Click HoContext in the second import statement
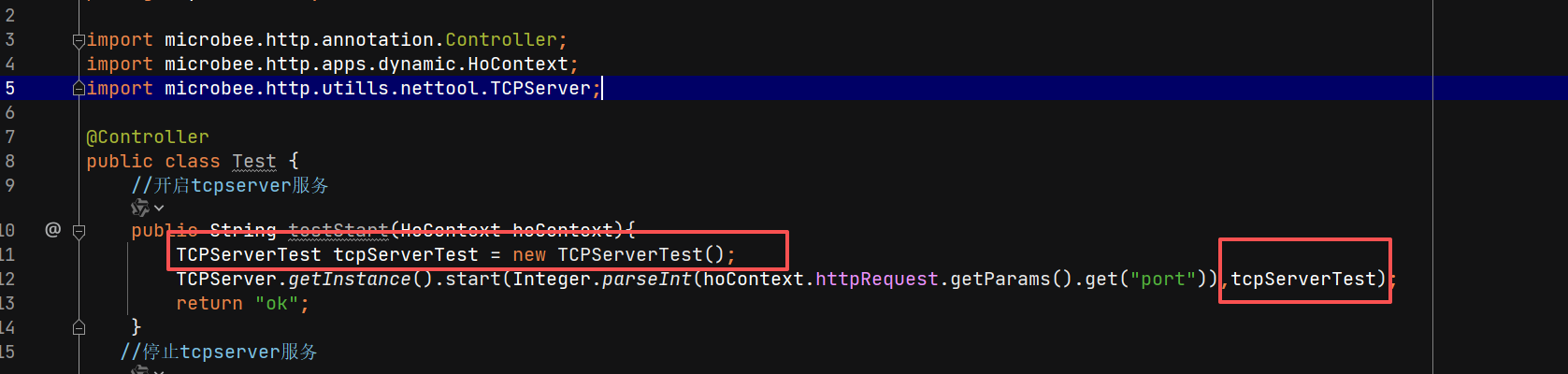Viewport: 1568px width, 374px height. click(x=518, y=64)
